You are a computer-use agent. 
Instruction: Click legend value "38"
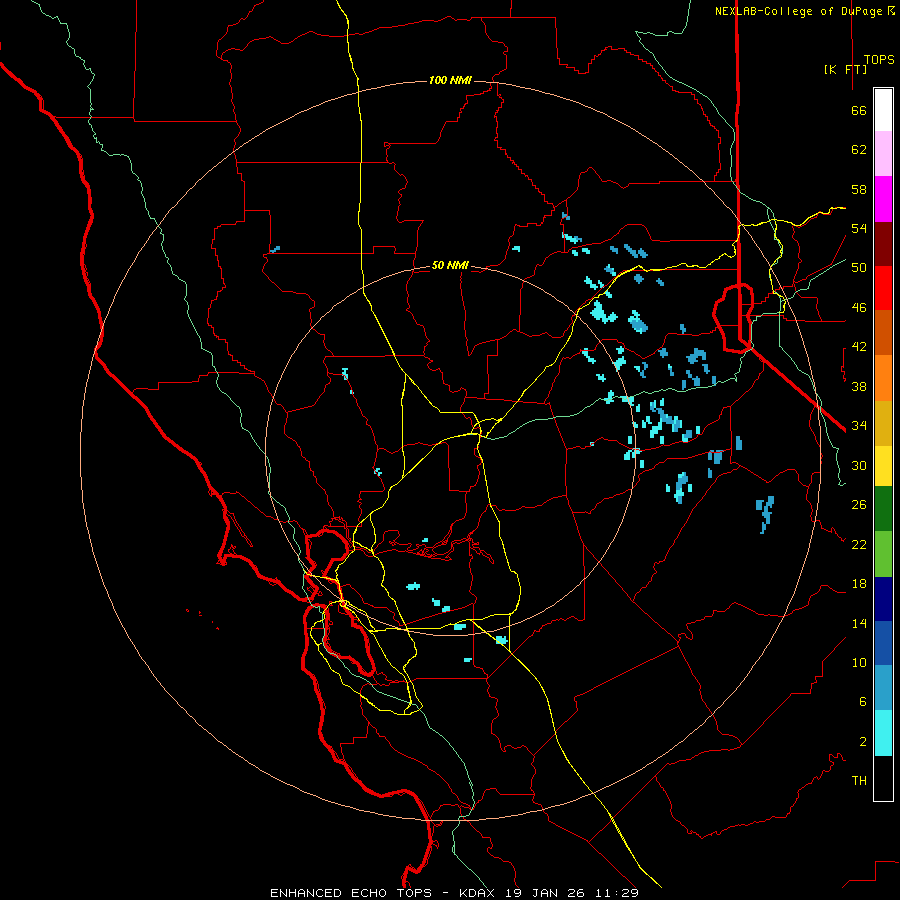859,386
